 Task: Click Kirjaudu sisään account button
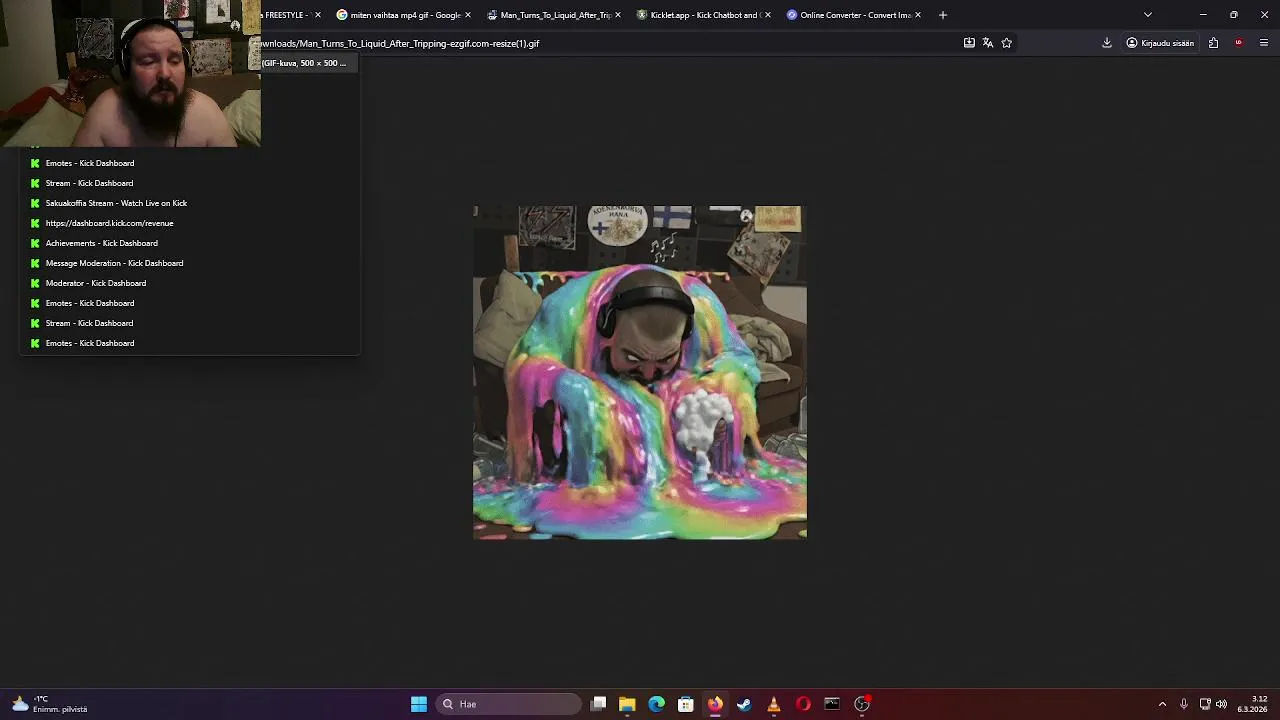[x=1160, y=43]
